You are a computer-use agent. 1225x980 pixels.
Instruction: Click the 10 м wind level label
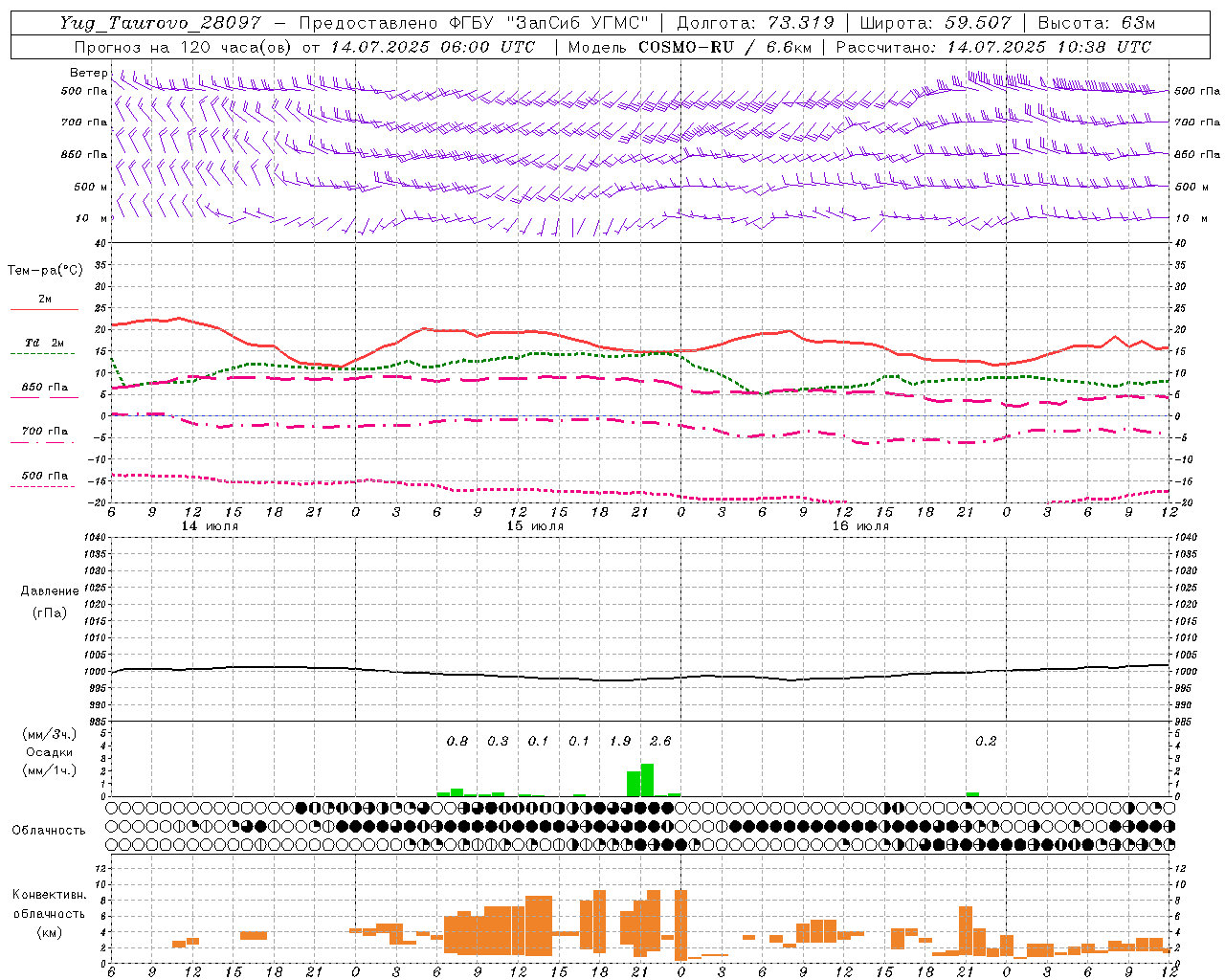click(92, 218)
